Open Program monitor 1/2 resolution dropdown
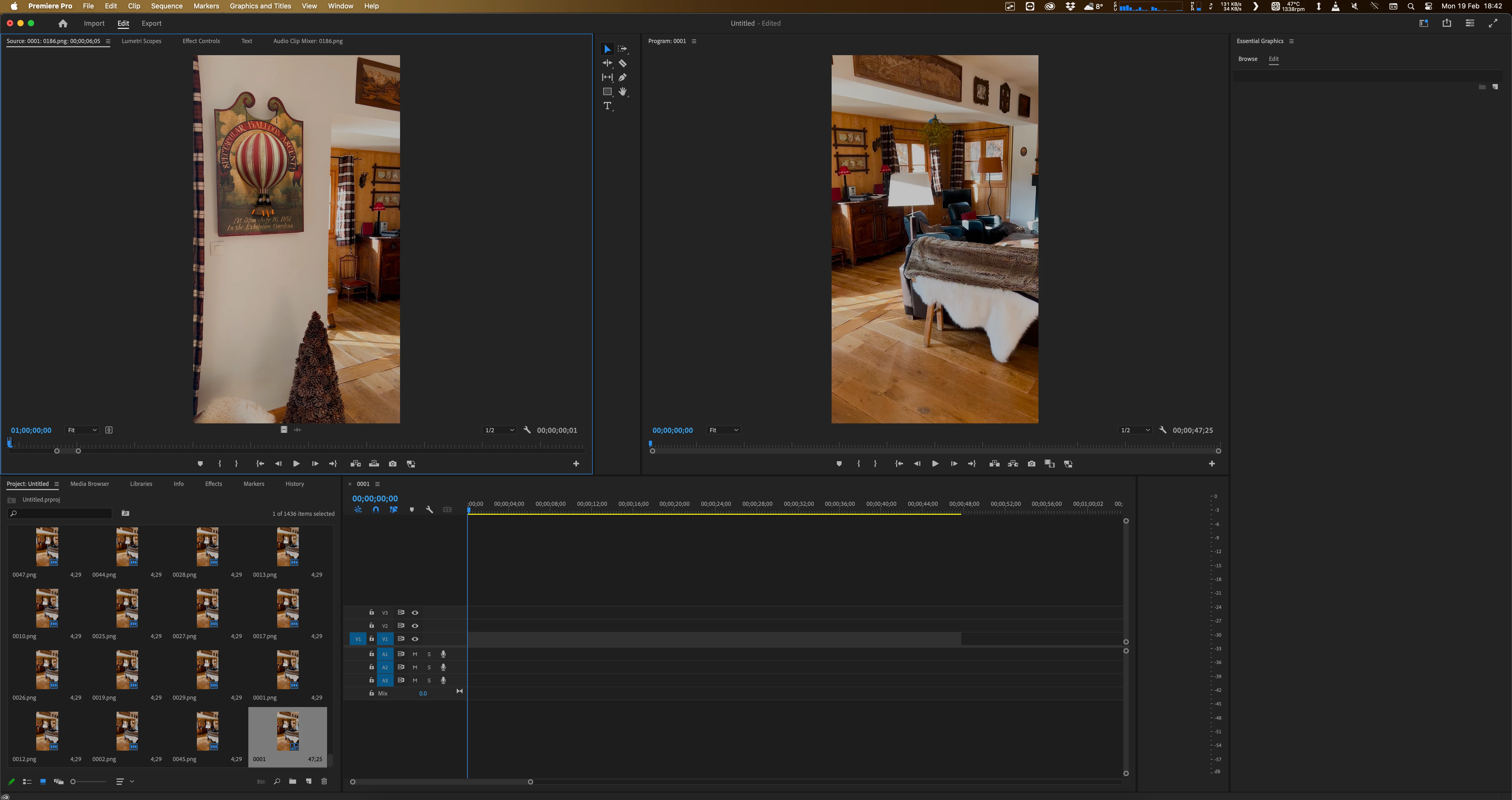 1134,430
